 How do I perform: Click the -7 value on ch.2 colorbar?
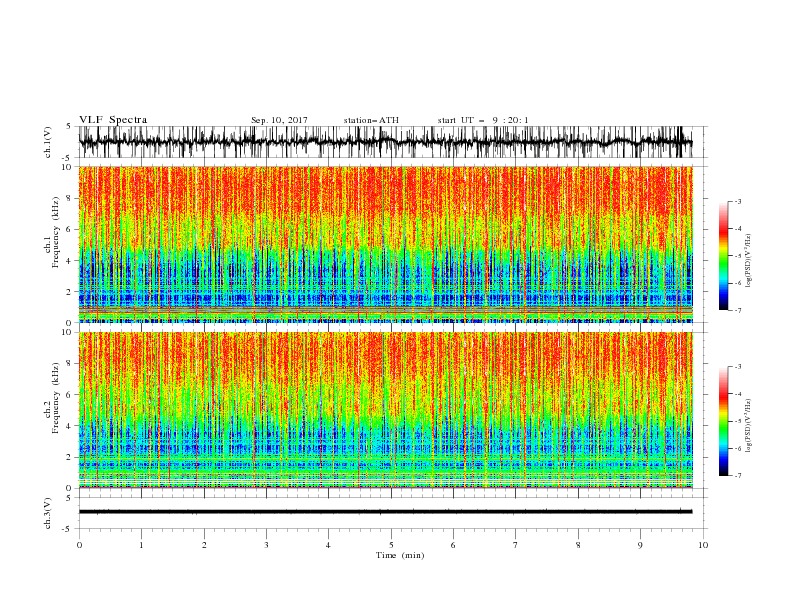(x=738, y=475)
